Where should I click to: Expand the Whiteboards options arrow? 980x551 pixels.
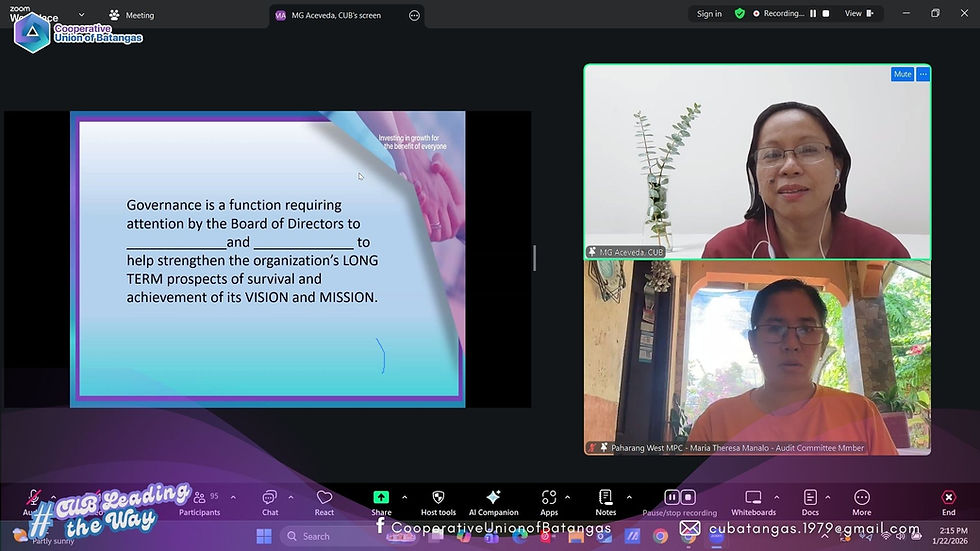(x=776, y=498)
